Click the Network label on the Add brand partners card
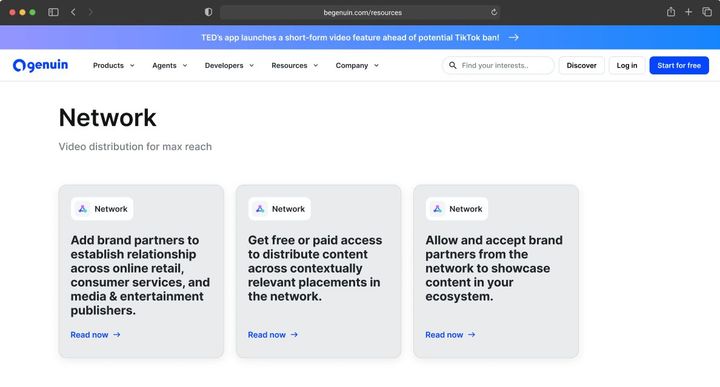This screenshot has width=720, height=387. [111, 209]
